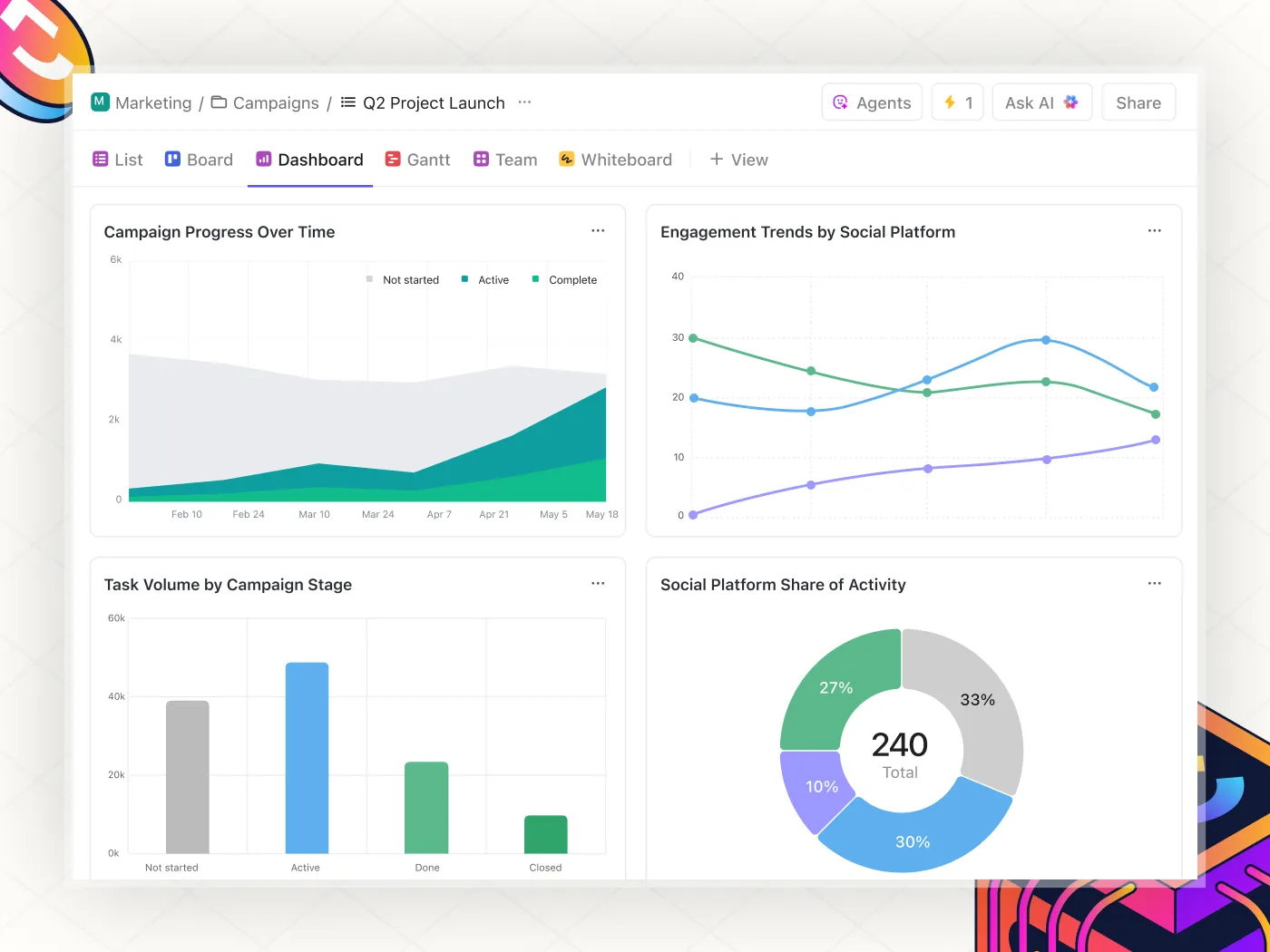Open the Whiteboard view tab
The width and height of the screenshot is (1270, 952).
(x=615, y=160)
